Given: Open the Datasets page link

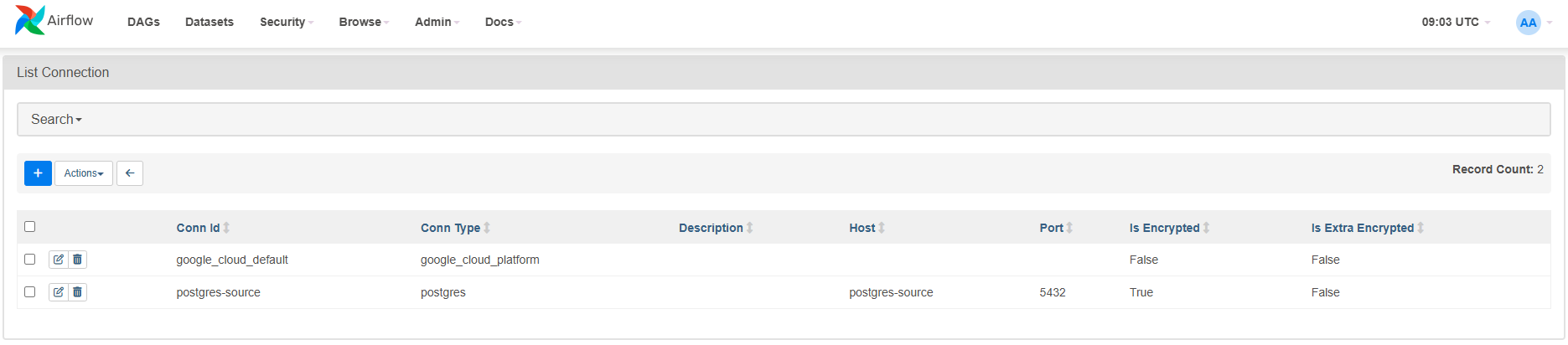Looking at the screenshot, I should (x=210, y=22).
